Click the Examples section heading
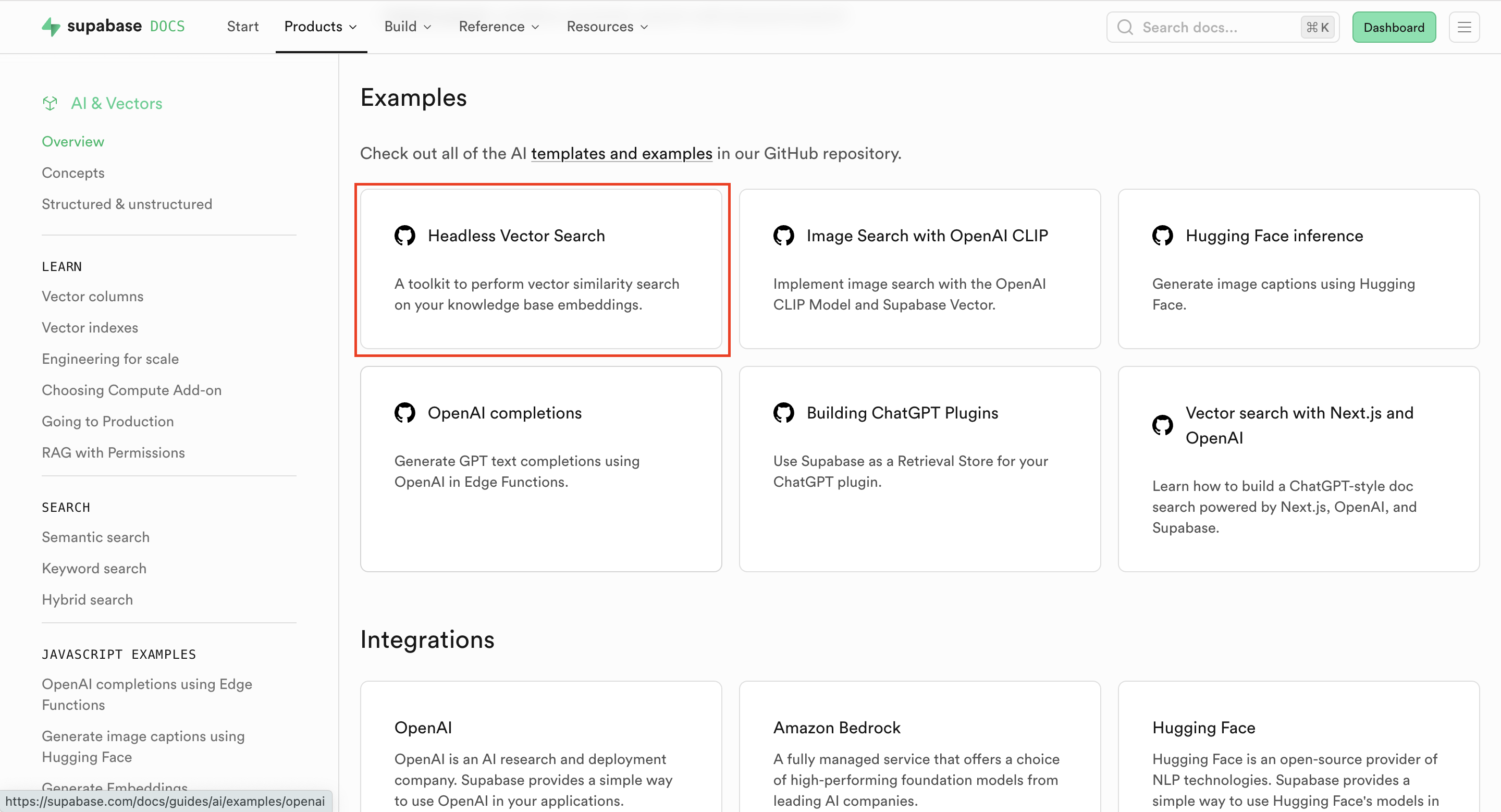Screen dimensions: 1501x812 tap(413, 98)
